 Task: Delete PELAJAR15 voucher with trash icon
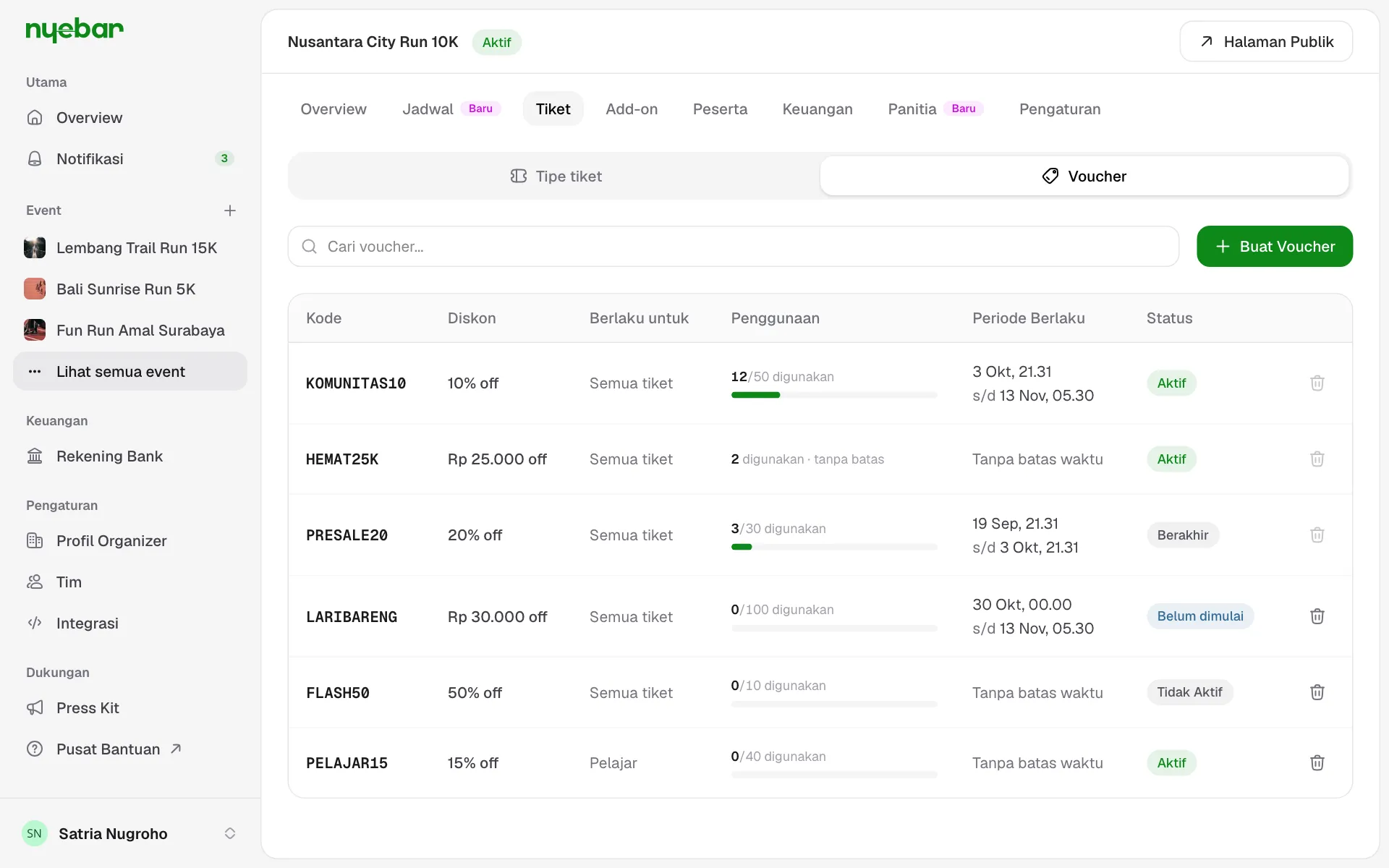click(x=1317, y=762)
